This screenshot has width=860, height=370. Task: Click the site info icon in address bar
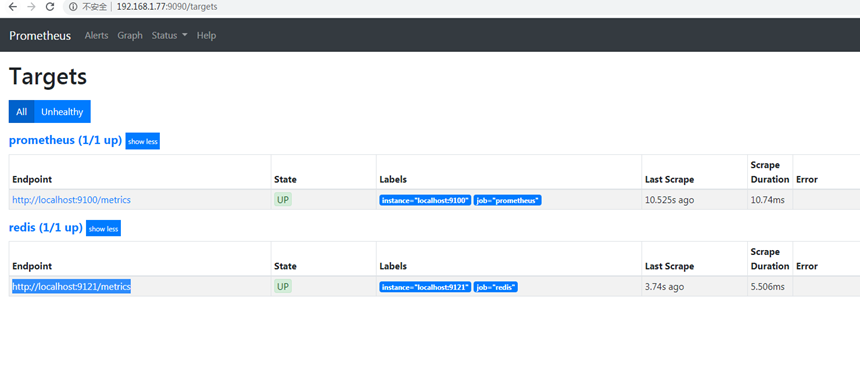(x=73, y=7)
